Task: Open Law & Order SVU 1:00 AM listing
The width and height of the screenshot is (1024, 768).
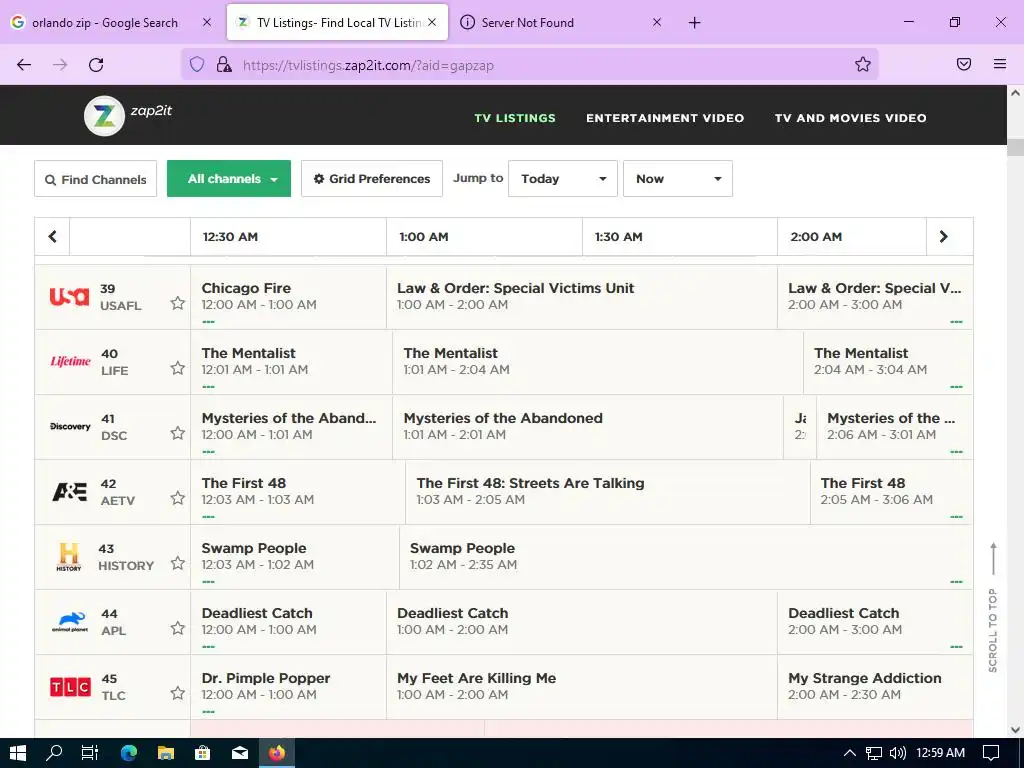Action: click(581, 296)
